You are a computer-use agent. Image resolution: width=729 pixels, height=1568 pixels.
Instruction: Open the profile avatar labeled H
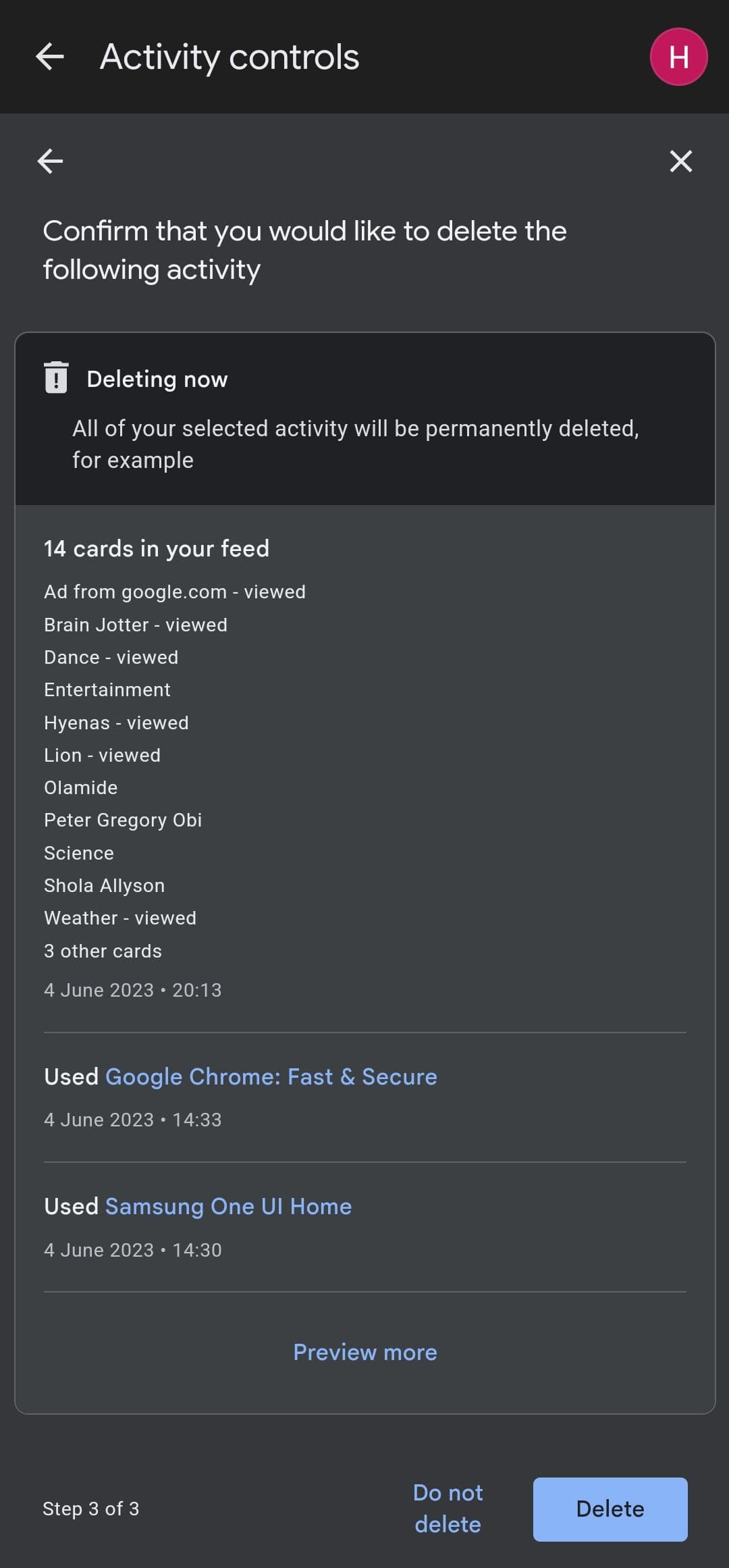tap(678, 57)
